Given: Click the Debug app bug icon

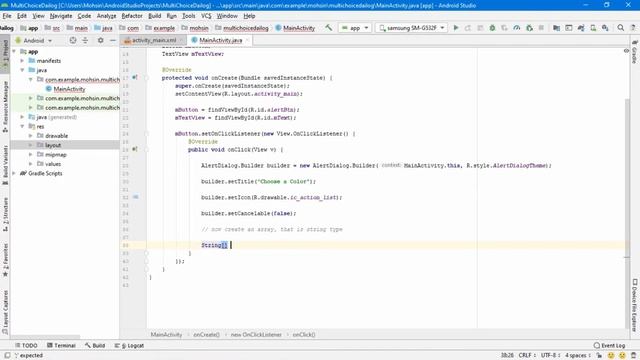Looking at the screenshot, I should click(492, 28).
